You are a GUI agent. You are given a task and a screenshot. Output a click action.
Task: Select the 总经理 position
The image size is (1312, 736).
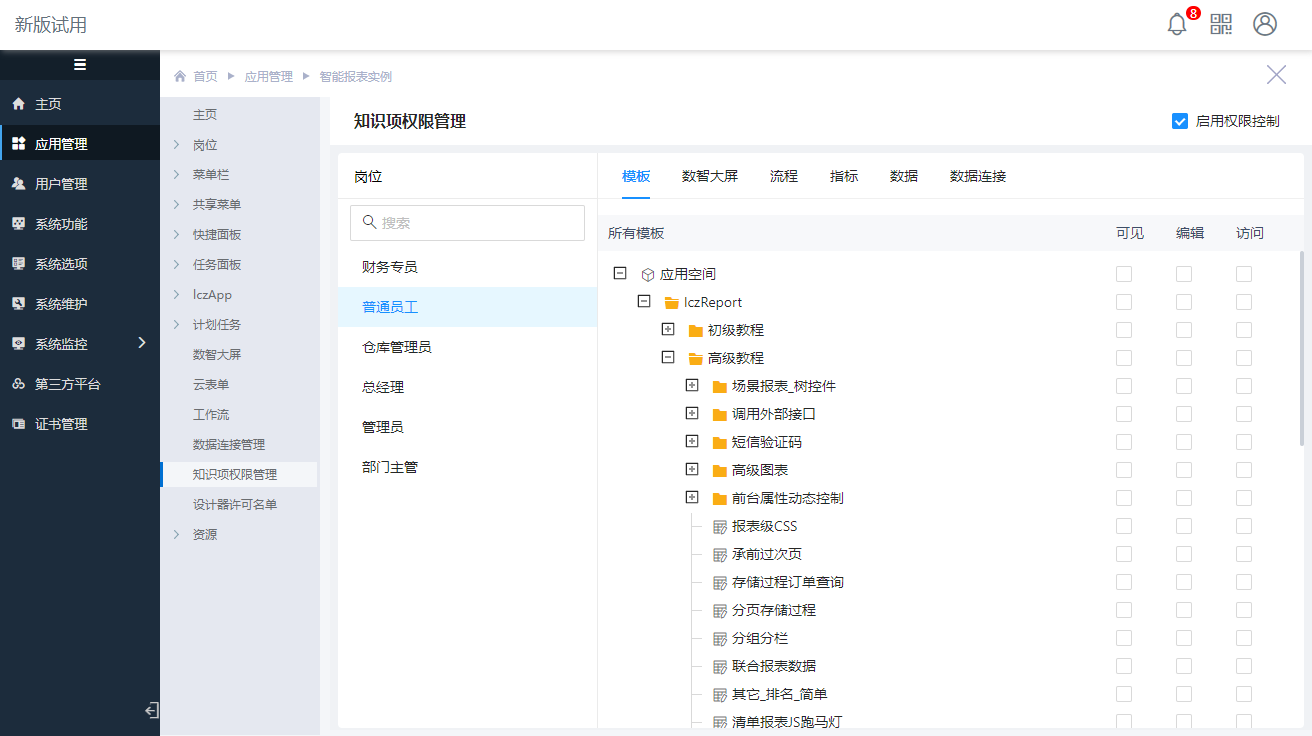click(383, 387)
